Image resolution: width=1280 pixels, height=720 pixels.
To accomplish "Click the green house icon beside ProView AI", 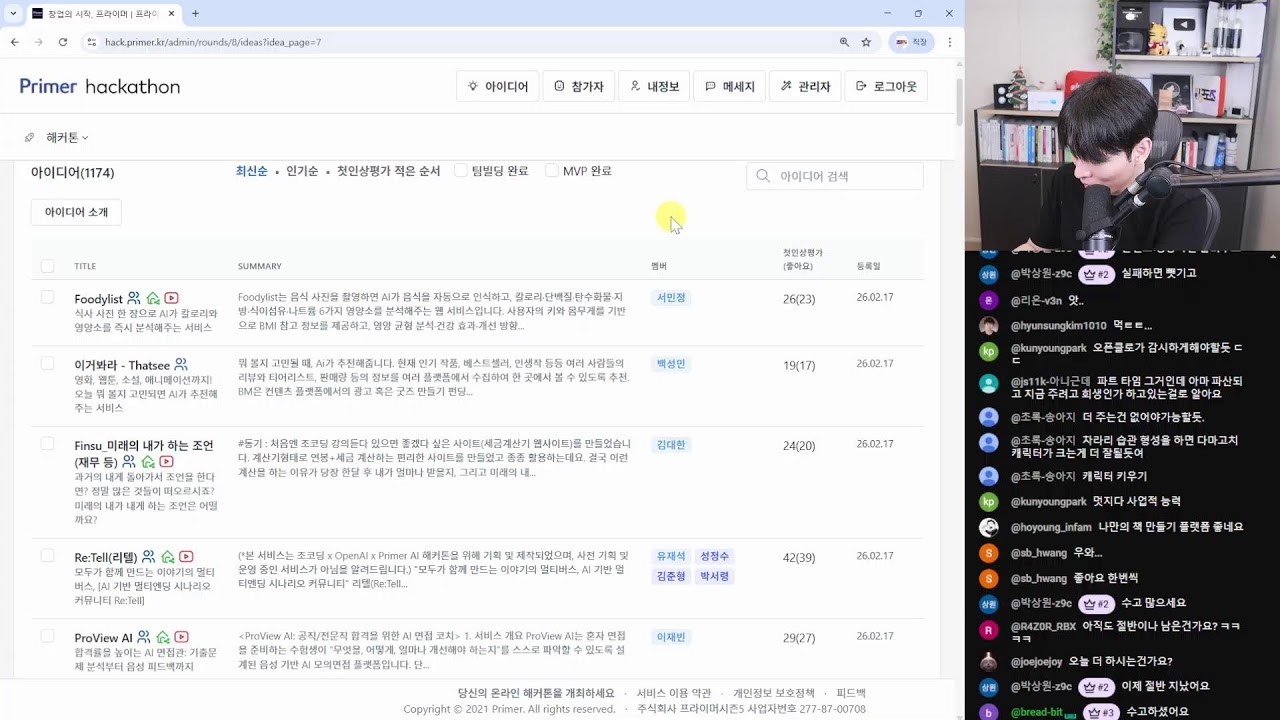I will point(163,637).
